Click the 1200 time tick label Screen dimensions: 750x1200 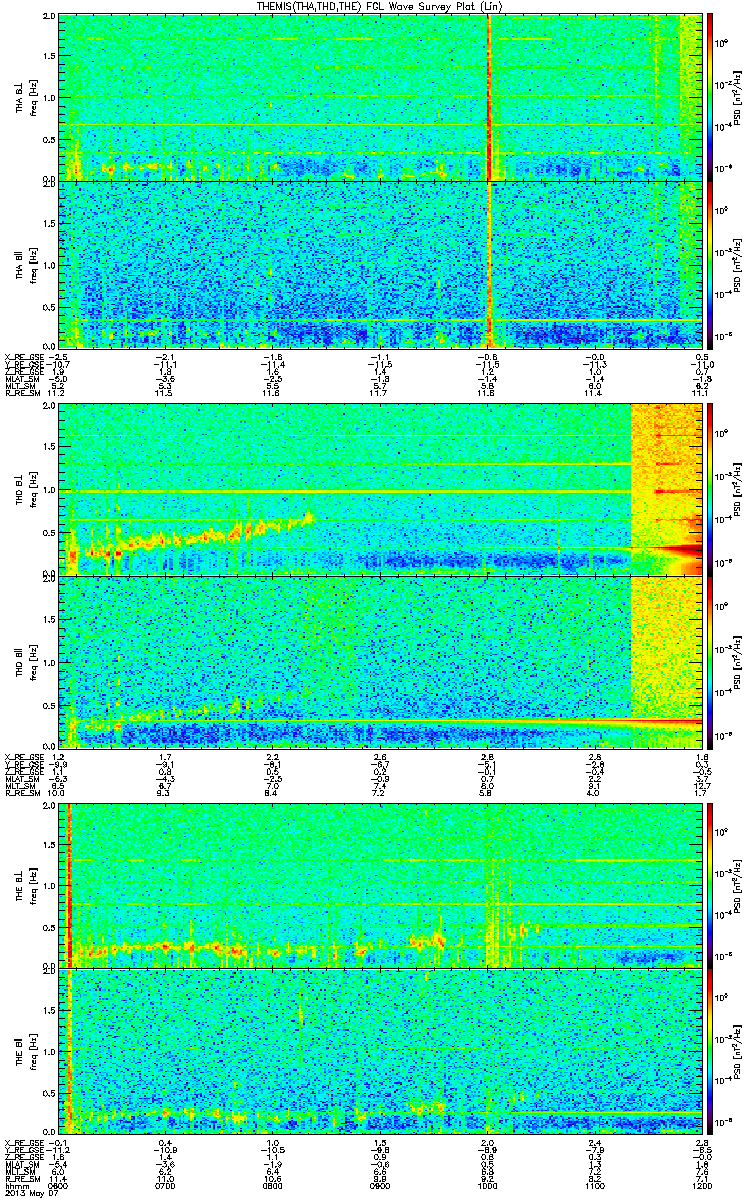pyautogui.click(x=701, y=1186)
